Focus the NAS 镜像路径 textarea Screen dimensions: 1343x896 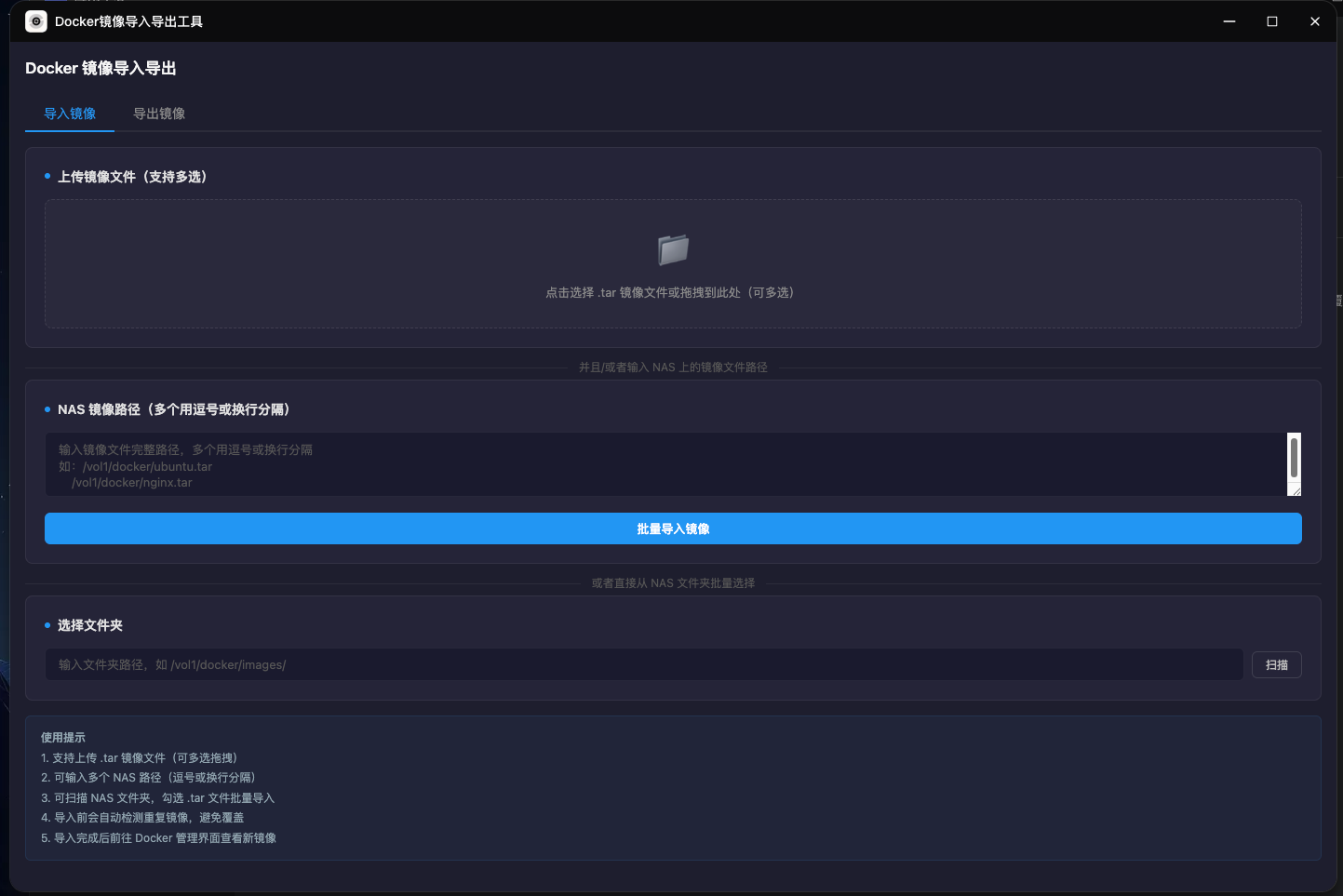[x=665, y=464]
